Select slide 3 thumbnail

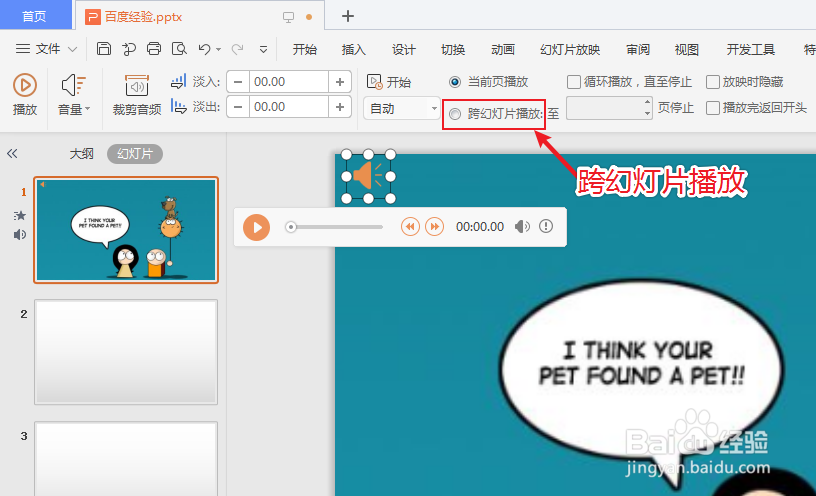126,459
